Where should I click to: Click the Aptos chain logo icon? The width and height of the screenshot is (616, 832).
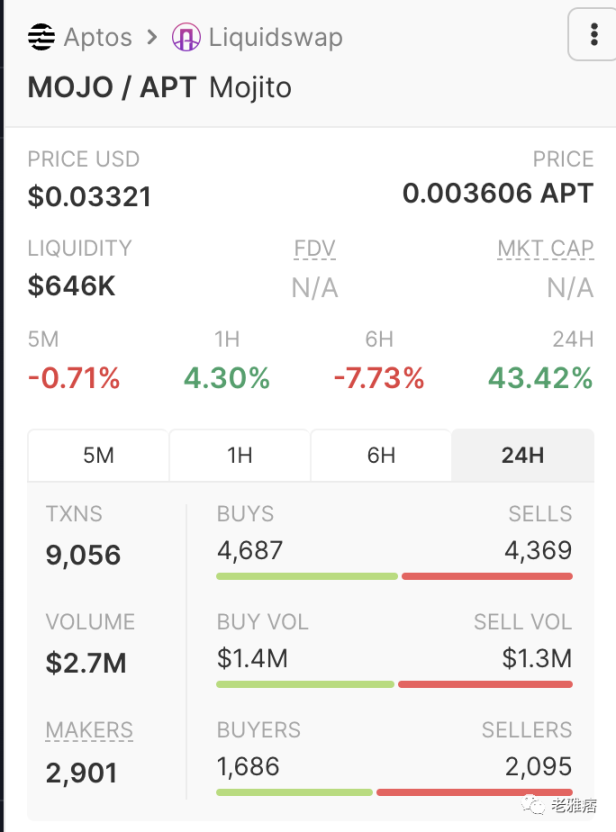[x=41, y=38]
